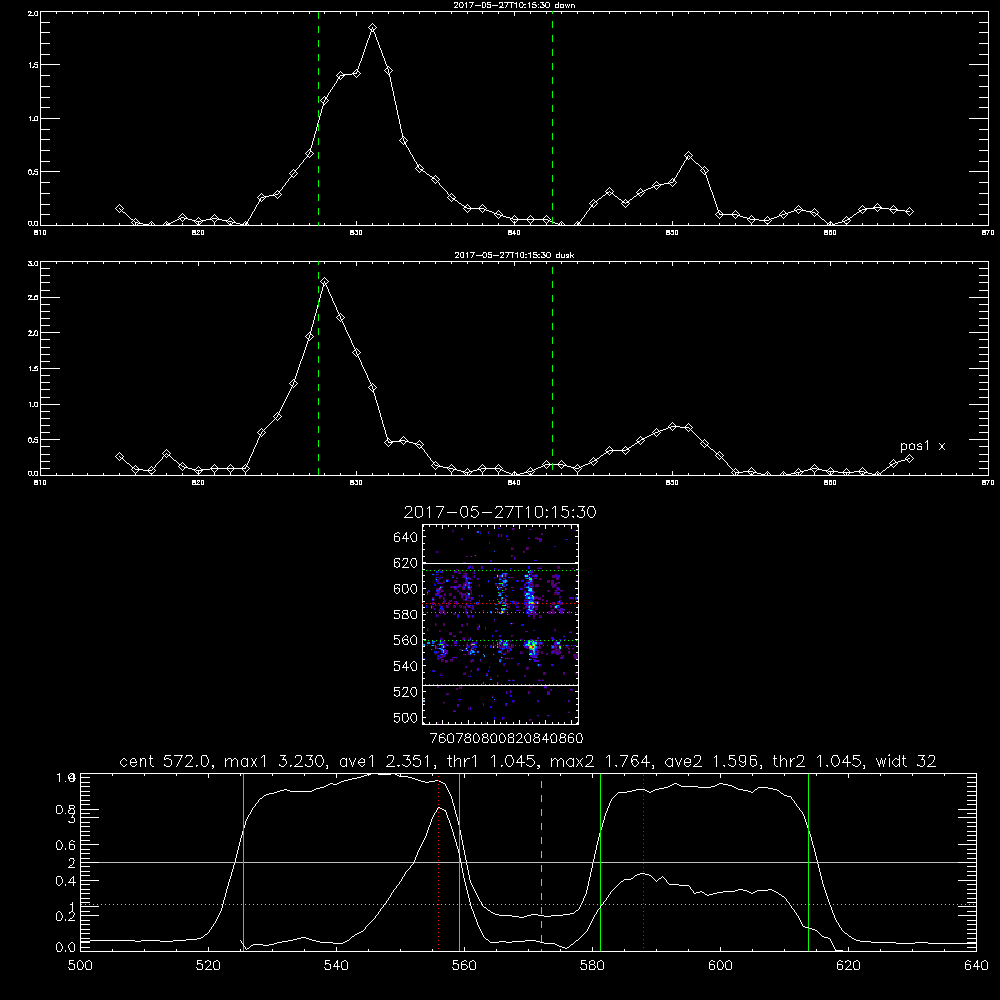Click the '600' x-axis label of bottom plot
This screenshot has height=1000, width=1000.
[720, 966]
